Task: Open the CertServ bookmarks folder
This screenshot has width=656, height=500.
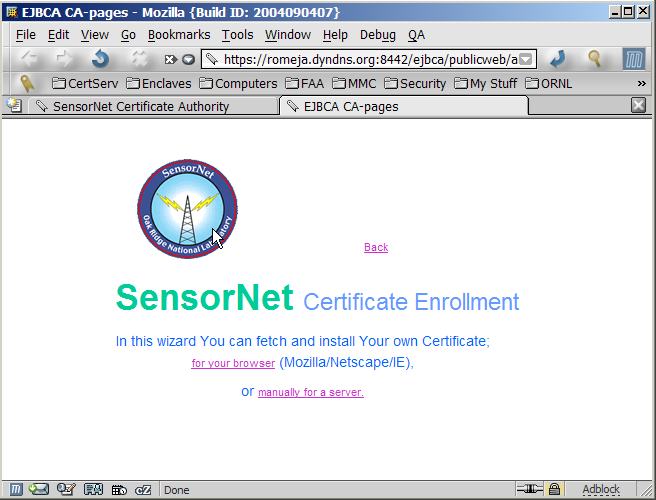Action: [x=85, y=84]
